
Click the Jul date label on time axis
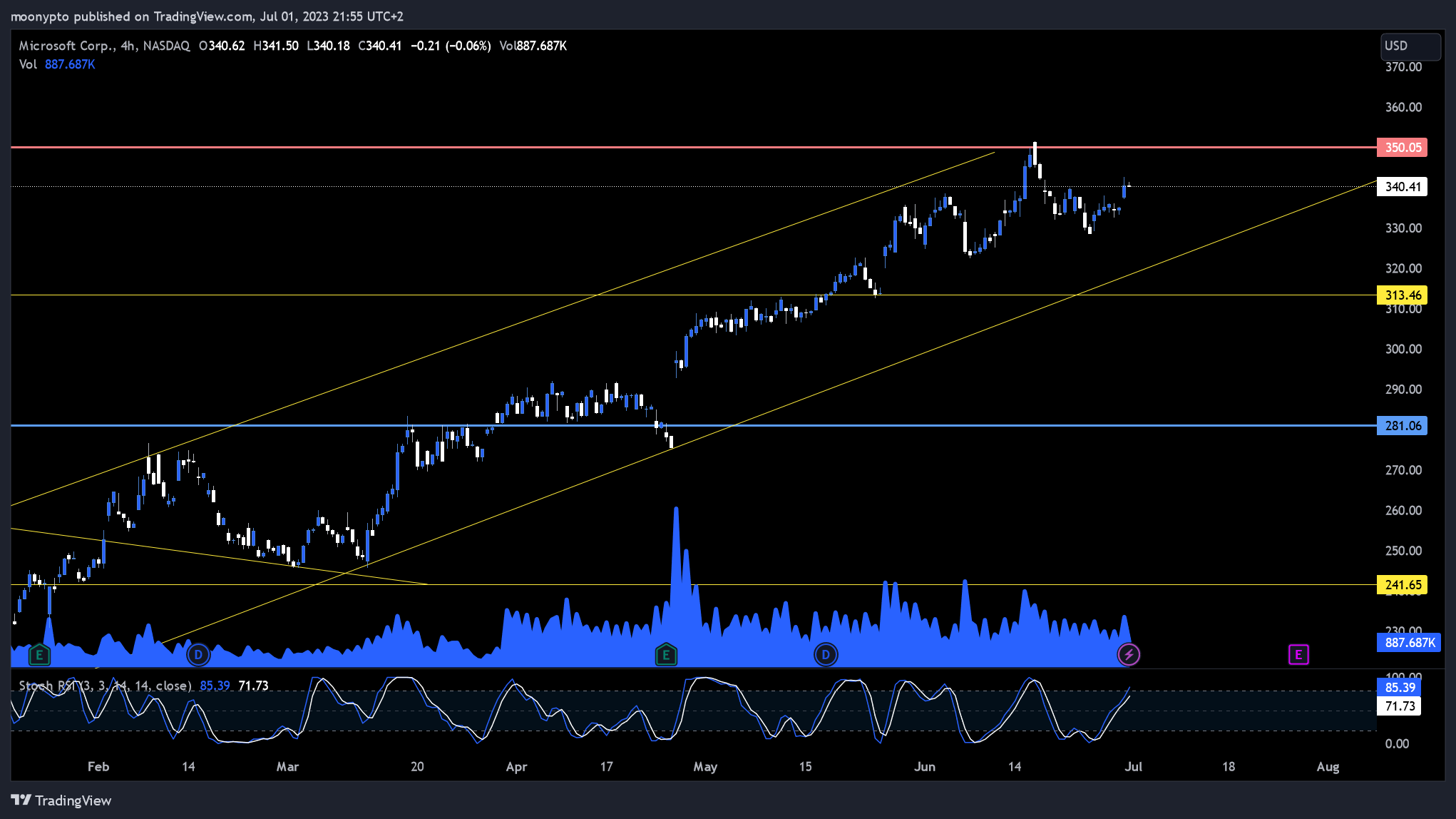click(x=1133, y=767)
